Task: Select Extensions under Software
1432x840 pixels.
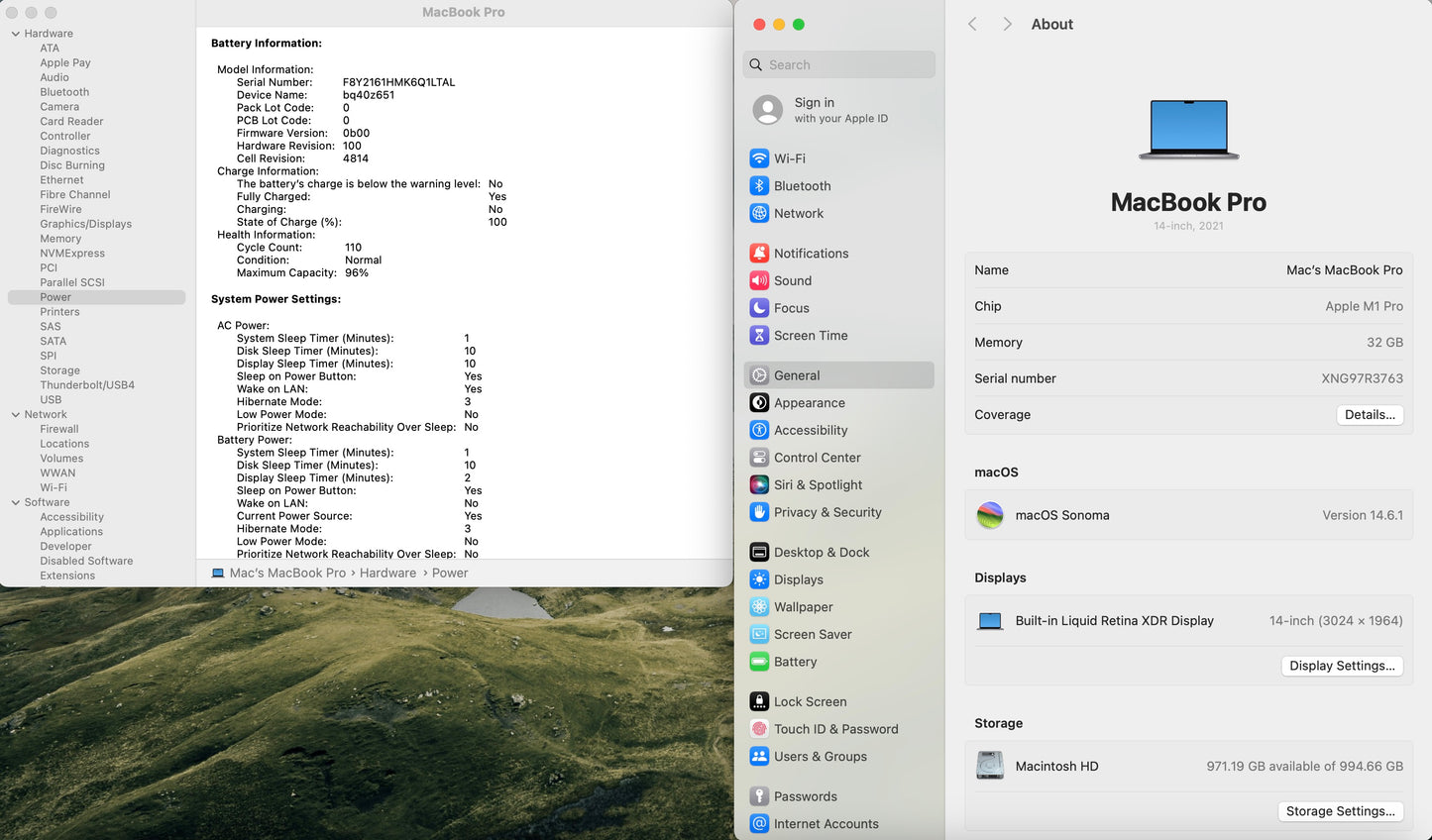Action: [67, 576]
